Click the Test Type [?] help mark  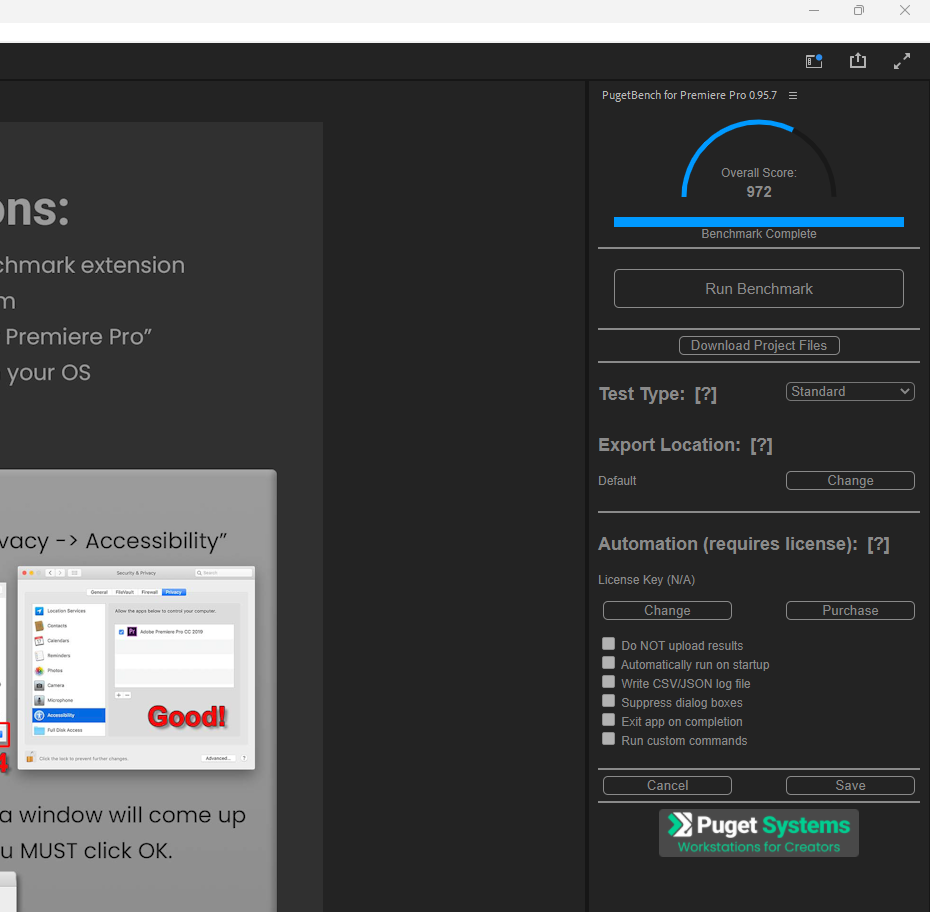tap(706, 394)
